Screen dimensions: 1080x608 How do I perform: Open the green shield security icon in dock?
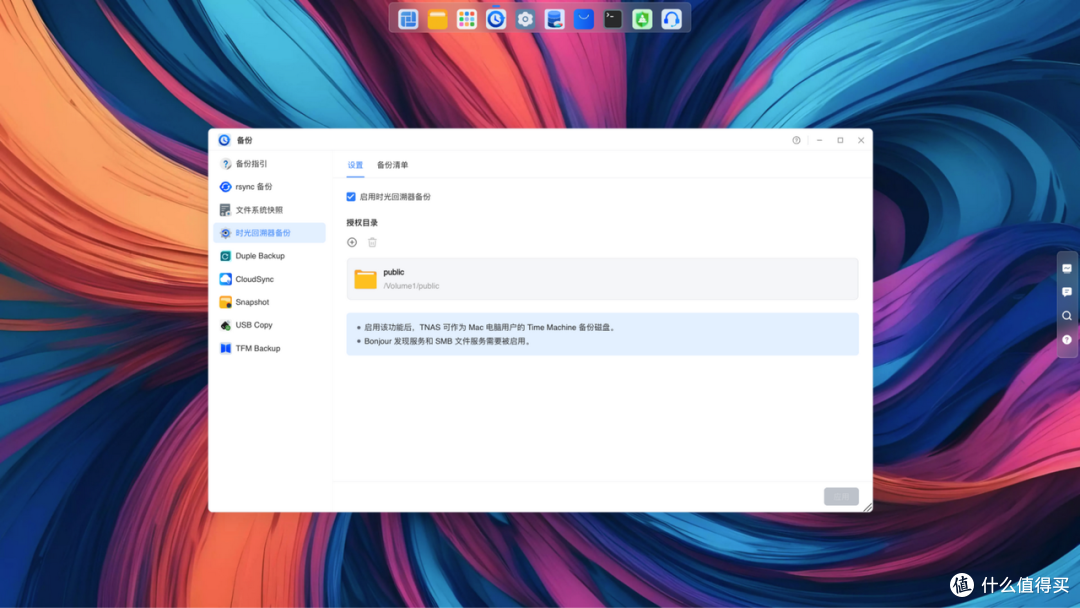click(642, 19)
